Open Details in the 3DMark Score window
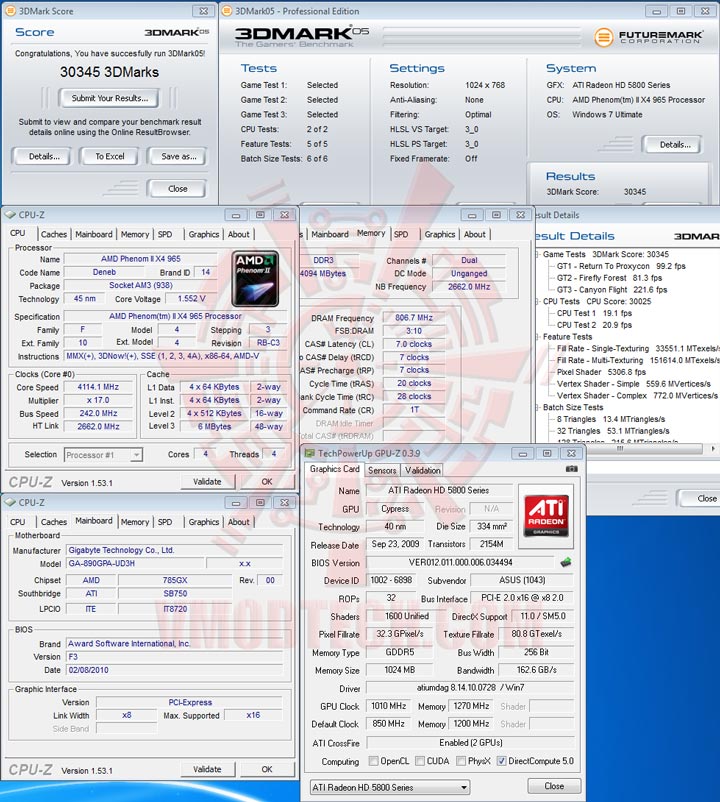Screen dimensions: 720x802 point(43,156)
